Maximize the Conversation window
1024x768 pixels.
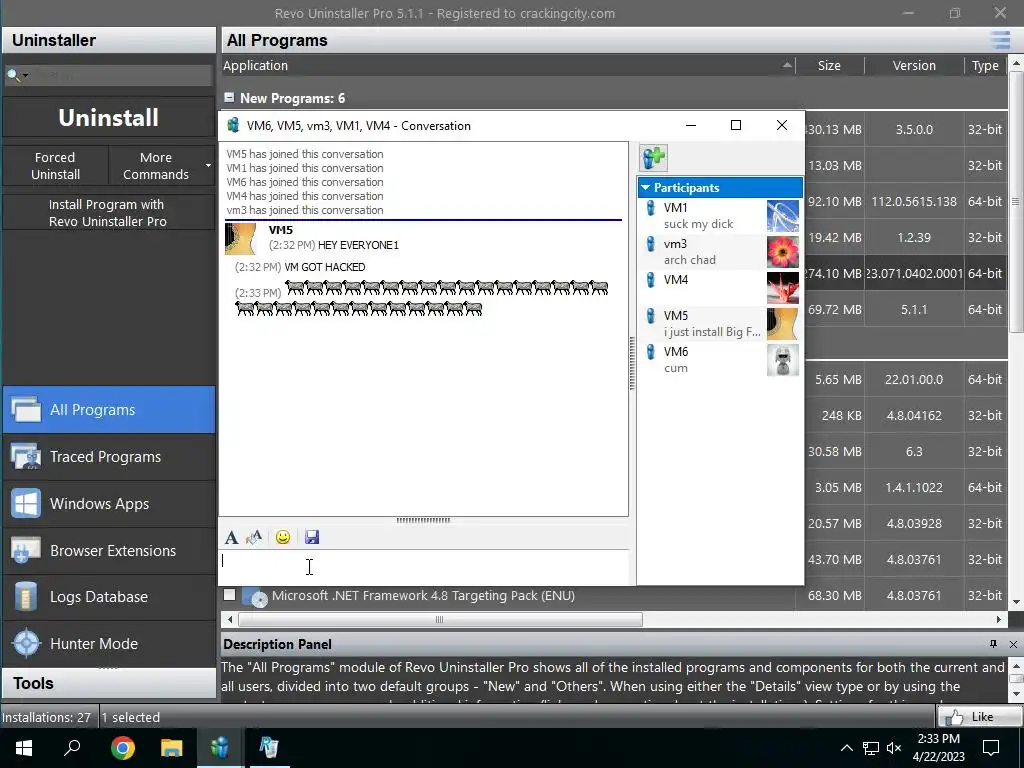pyautogui.click(x=735, y=125)
